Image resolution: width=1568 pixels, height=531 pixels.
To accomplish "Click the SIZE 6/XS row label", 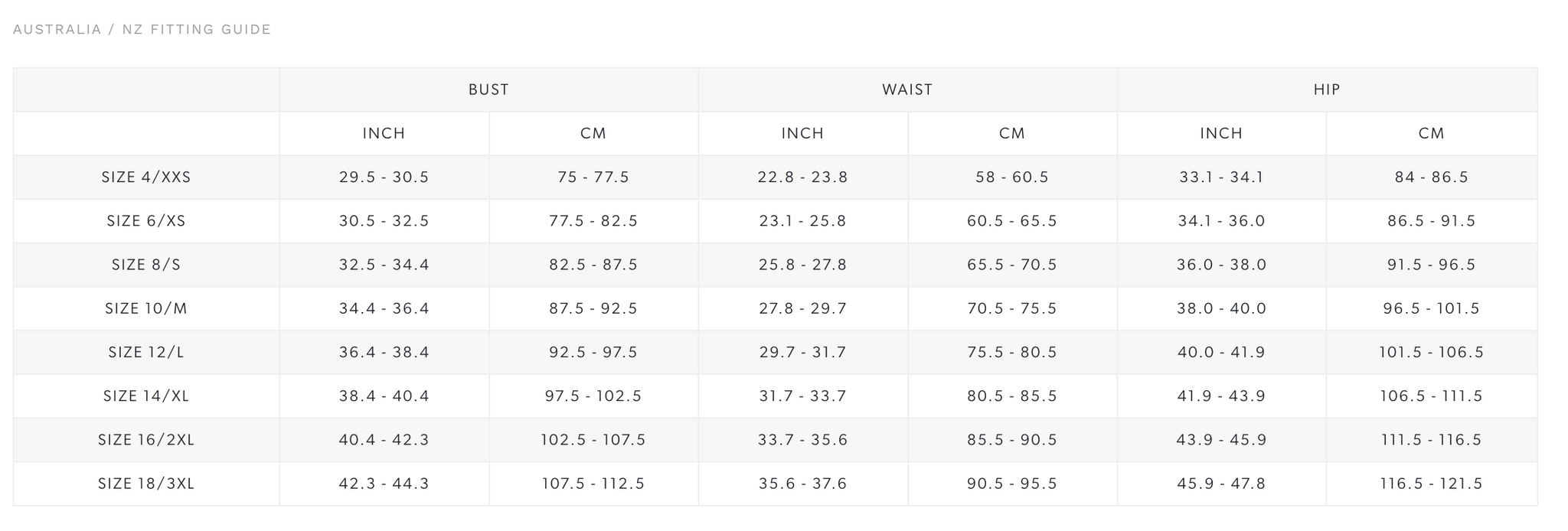I will point(146,221).
